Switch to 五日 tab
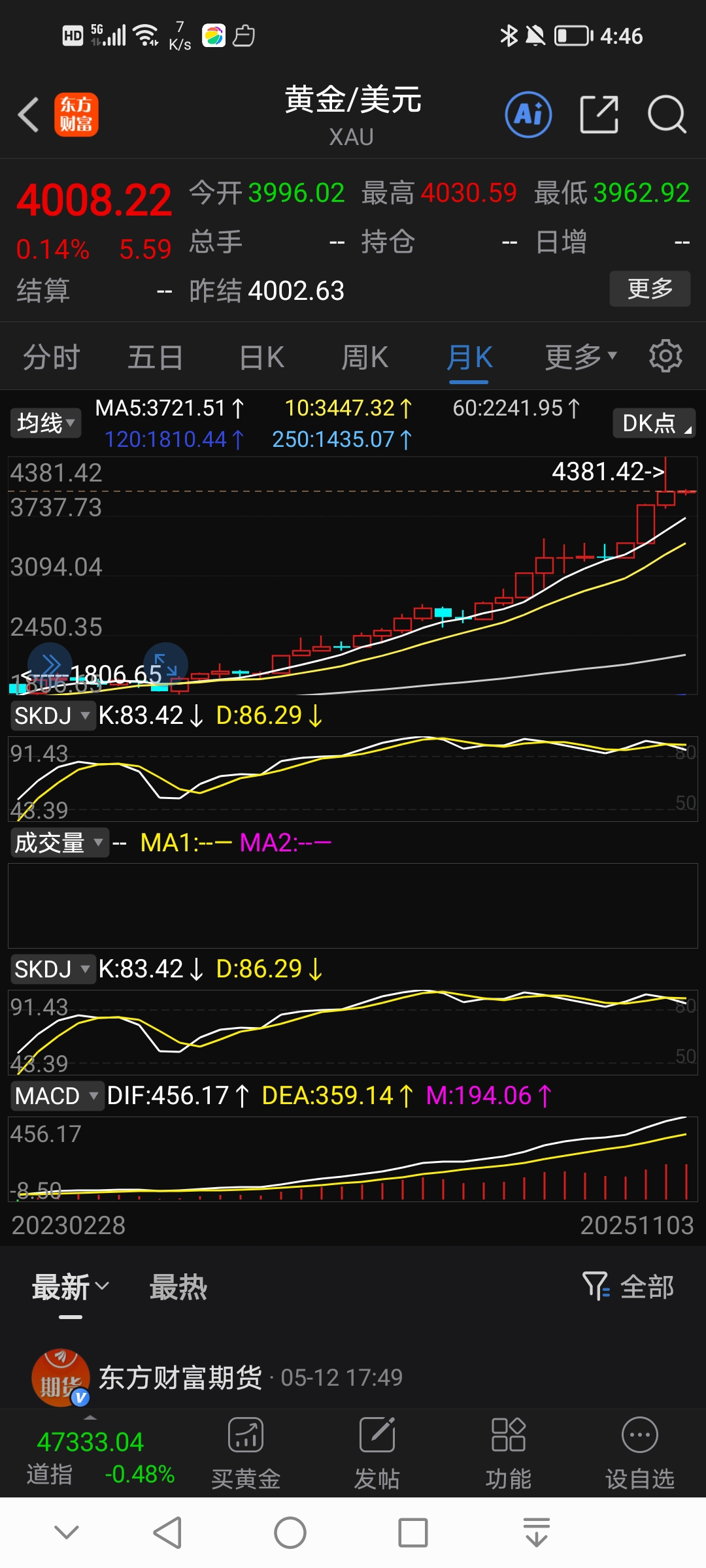Image resolution: width=706 pixels, height=1568 pixels. [x=156, y=357]
